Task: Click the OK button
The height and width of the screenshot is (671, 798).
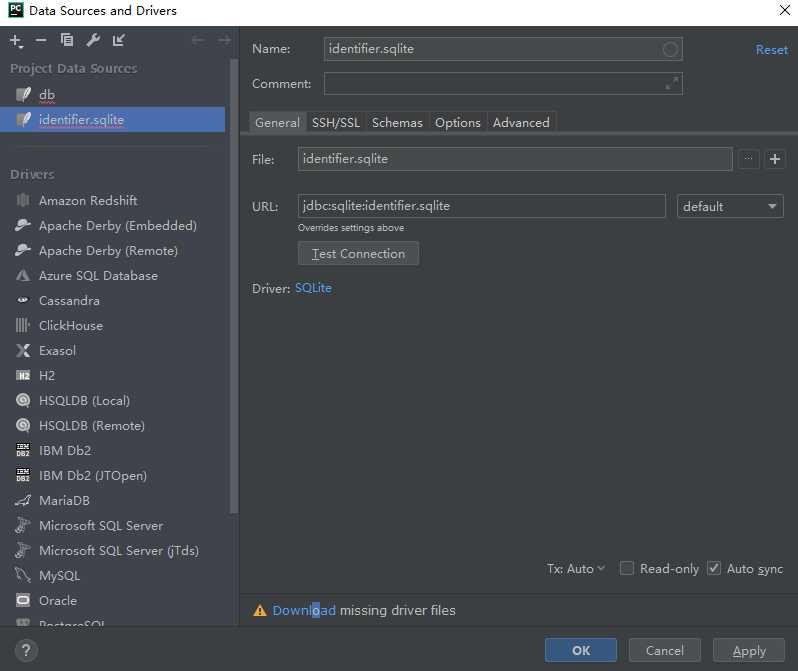Action: click(x=581, y=650)
